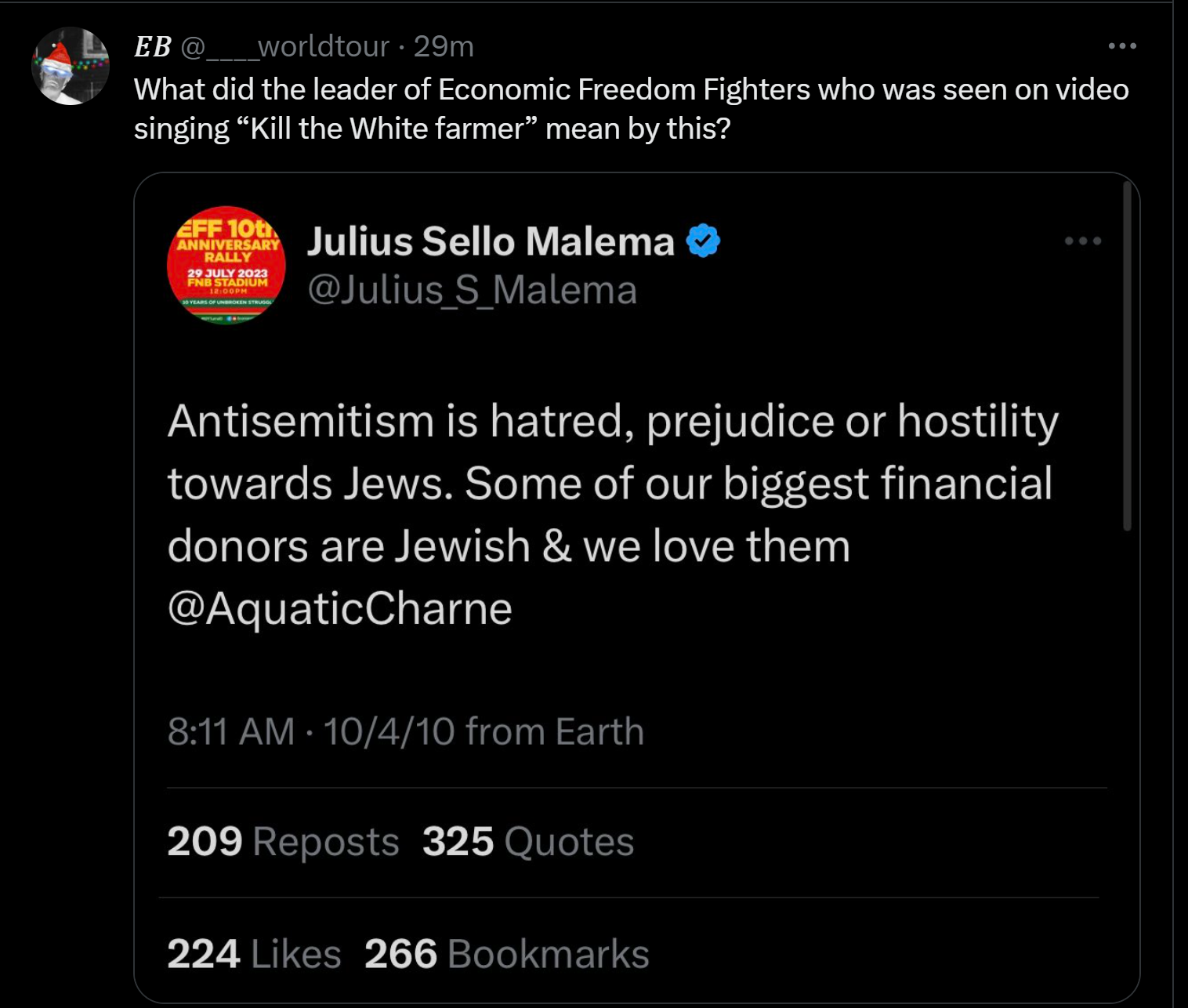Open the @AquaticCharne mention

340,608
